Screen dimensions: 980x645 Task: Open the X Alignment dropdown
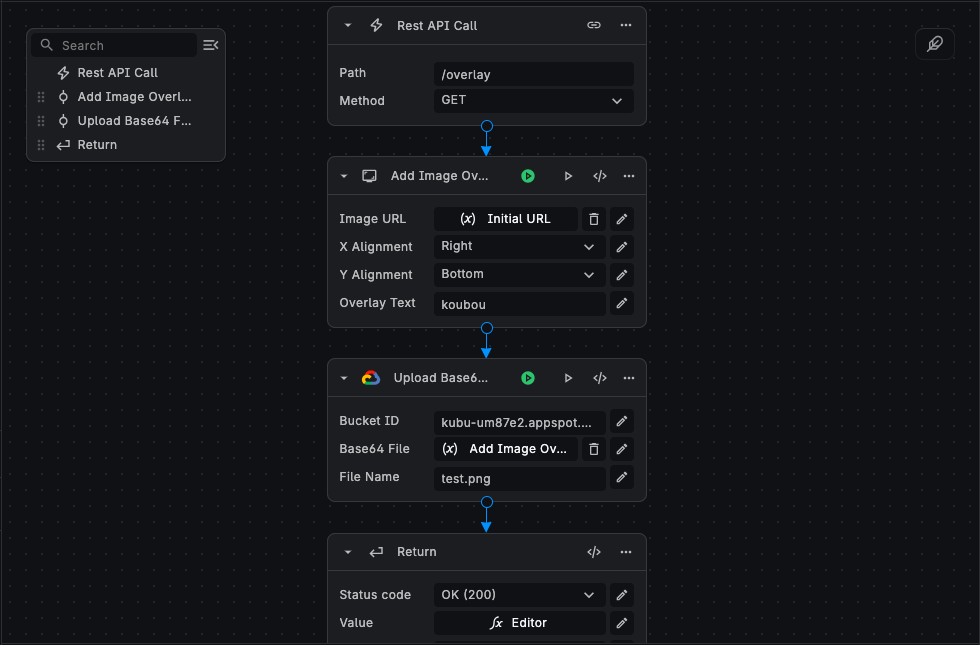tap(519, 247)
